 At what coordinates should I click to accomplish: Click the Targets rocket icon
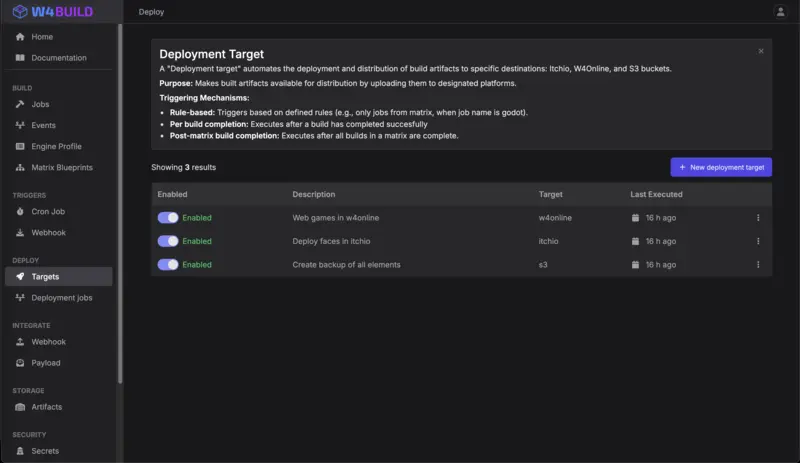[20, 277]
